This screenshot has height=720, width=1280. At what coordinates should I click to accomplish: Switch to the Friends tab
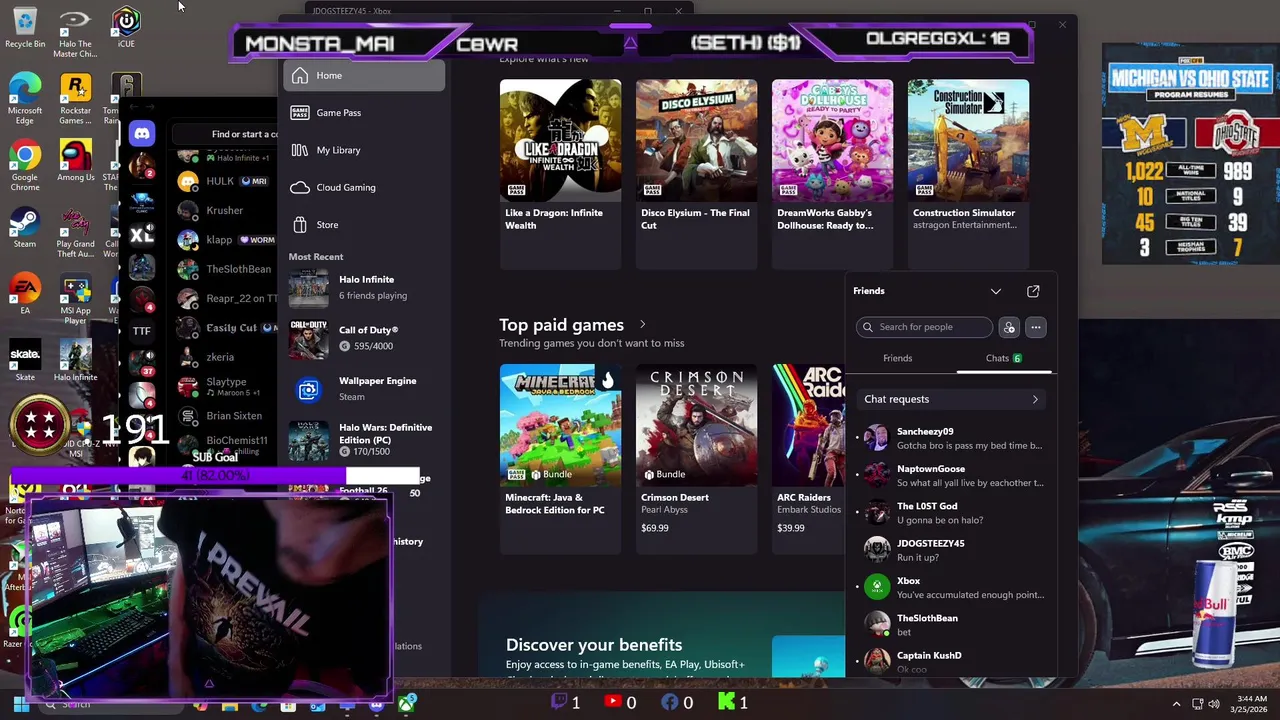(x=898, y=358)
